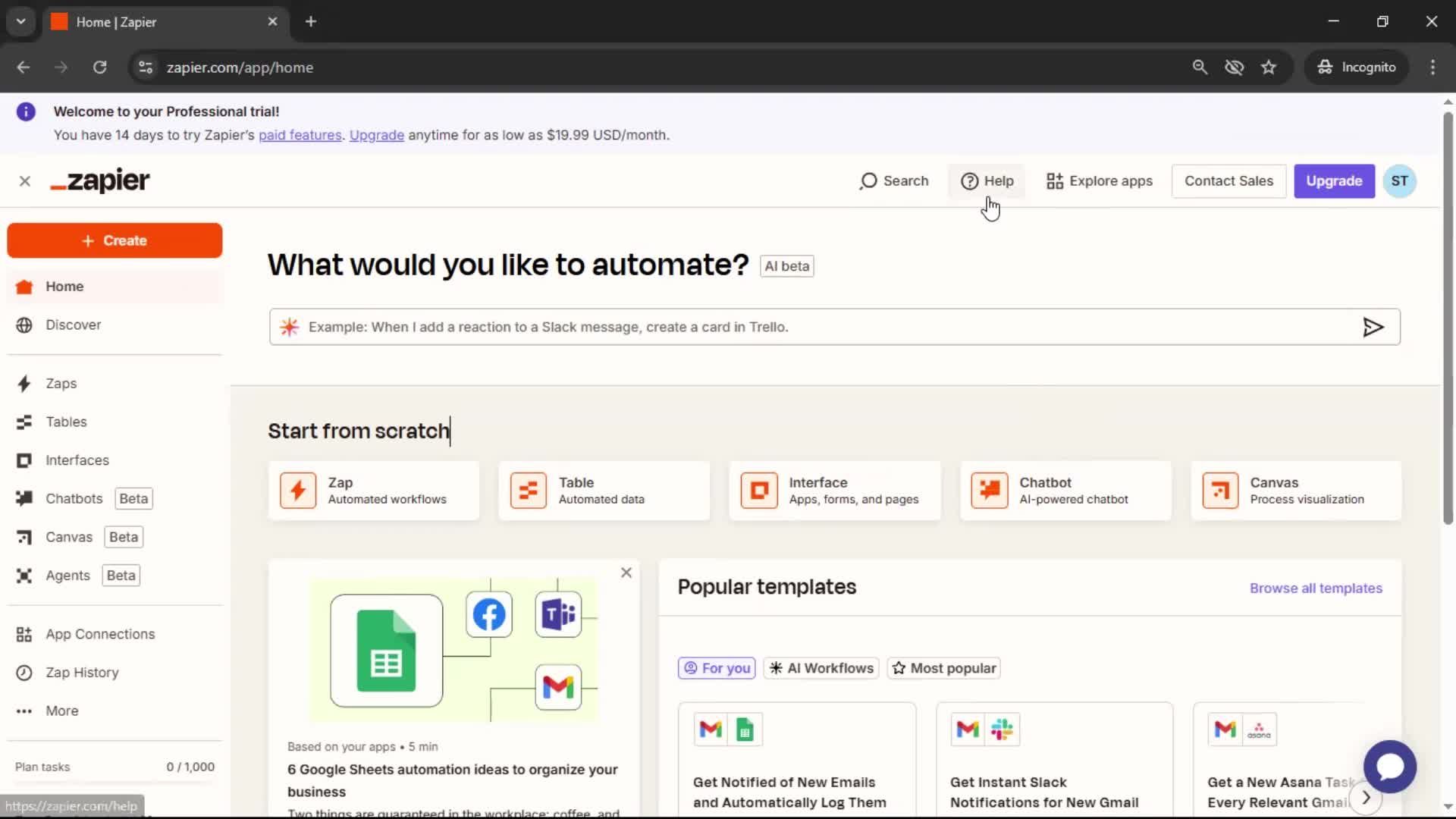Open the Chrome three-dot menu
This screenshot has height=819, width=1456.
pyautogui.click(x=1432, y=67)
